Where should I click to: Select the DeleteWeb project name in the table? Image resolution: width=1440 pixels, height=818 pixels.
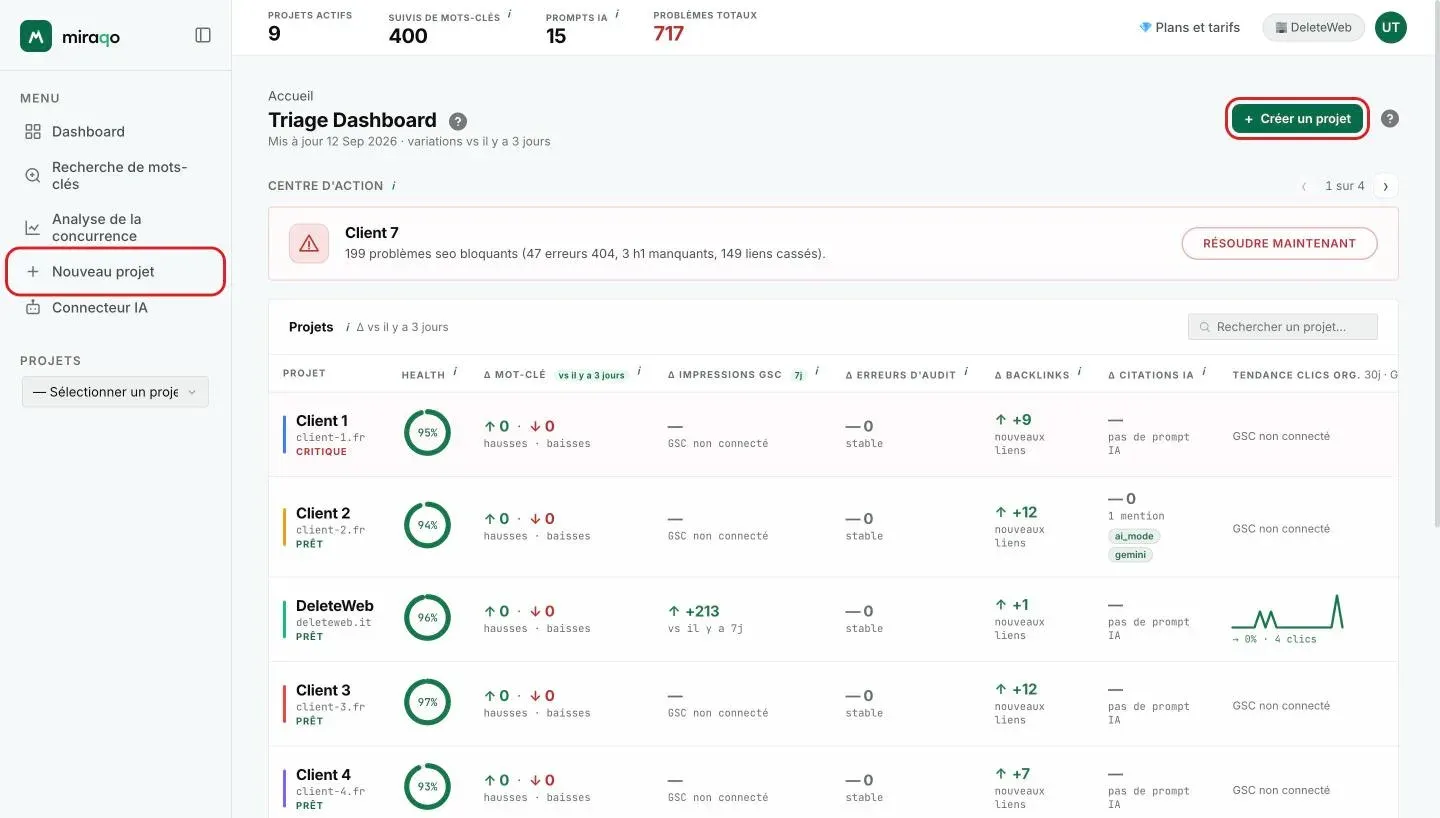click(335, 606)
